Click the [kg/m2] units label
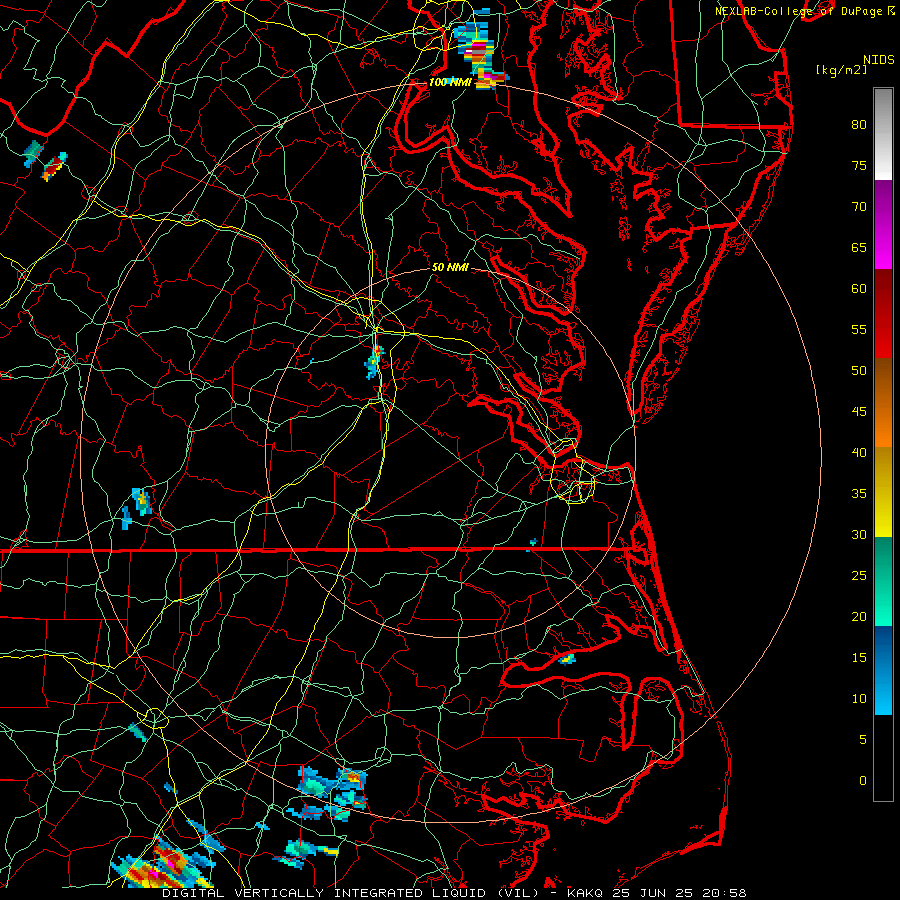The width and height of the screenshot is (900, 900). 841,70
